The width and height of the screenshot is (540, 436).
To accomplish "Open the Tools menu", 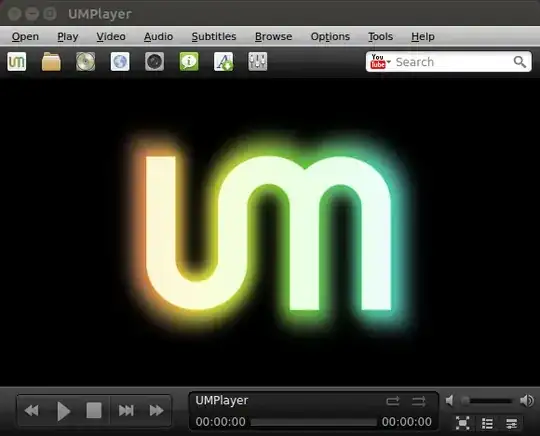I will tap(380, 37).
